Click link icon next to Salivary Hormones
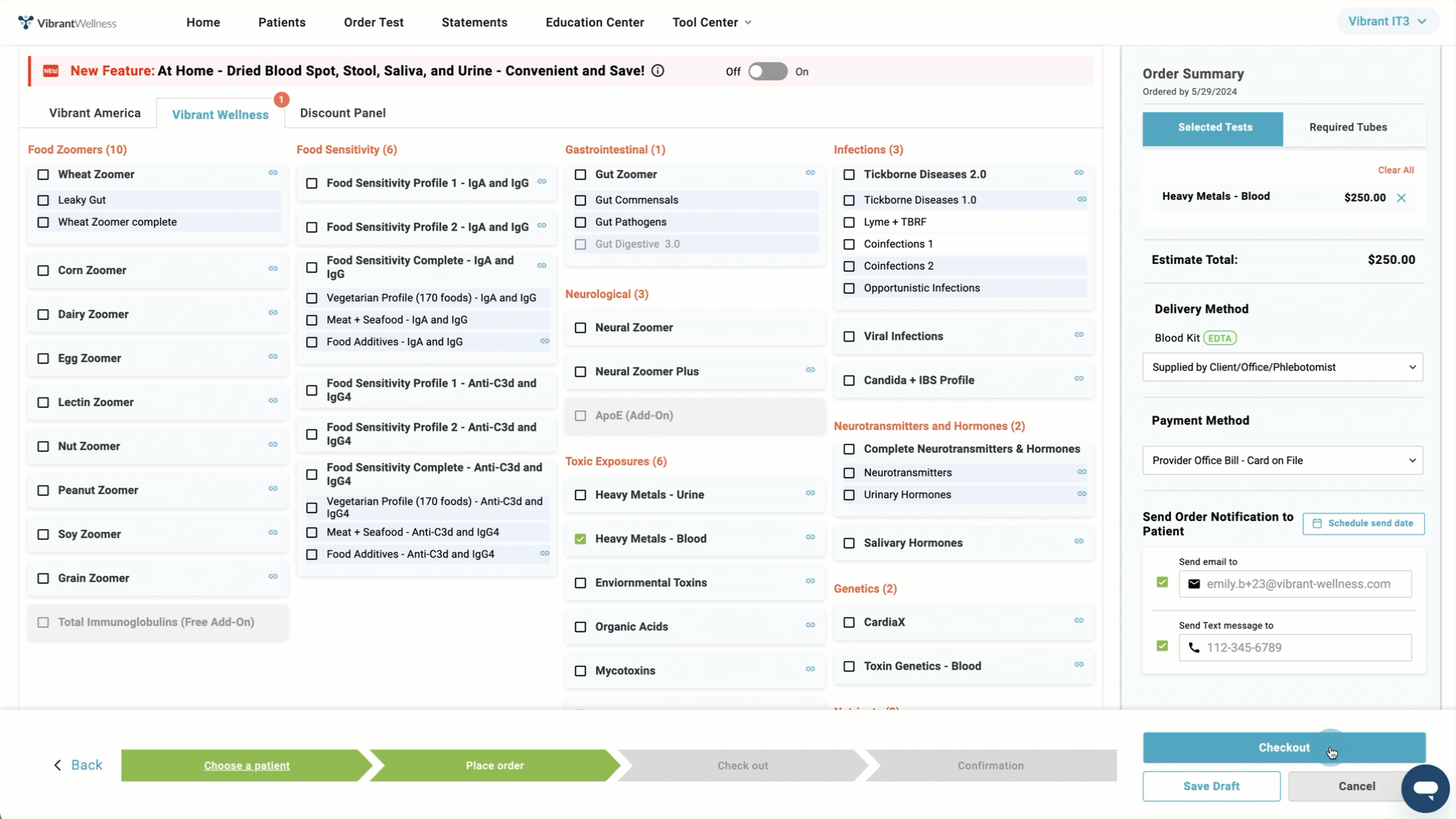This screenshot has width=1456, height=819. click(1079, 541)
